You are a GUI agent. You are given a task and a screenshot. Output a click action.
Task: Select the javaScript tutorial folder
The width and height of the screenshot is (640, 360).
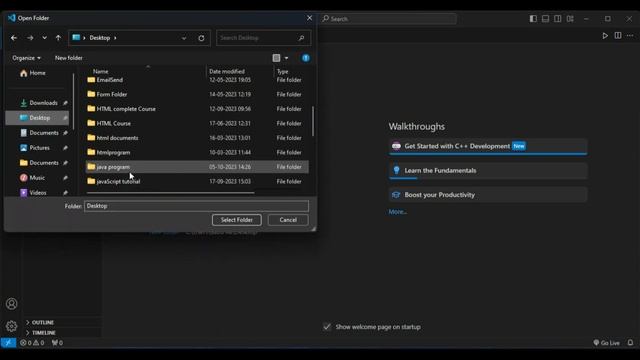tap(197, 182)
